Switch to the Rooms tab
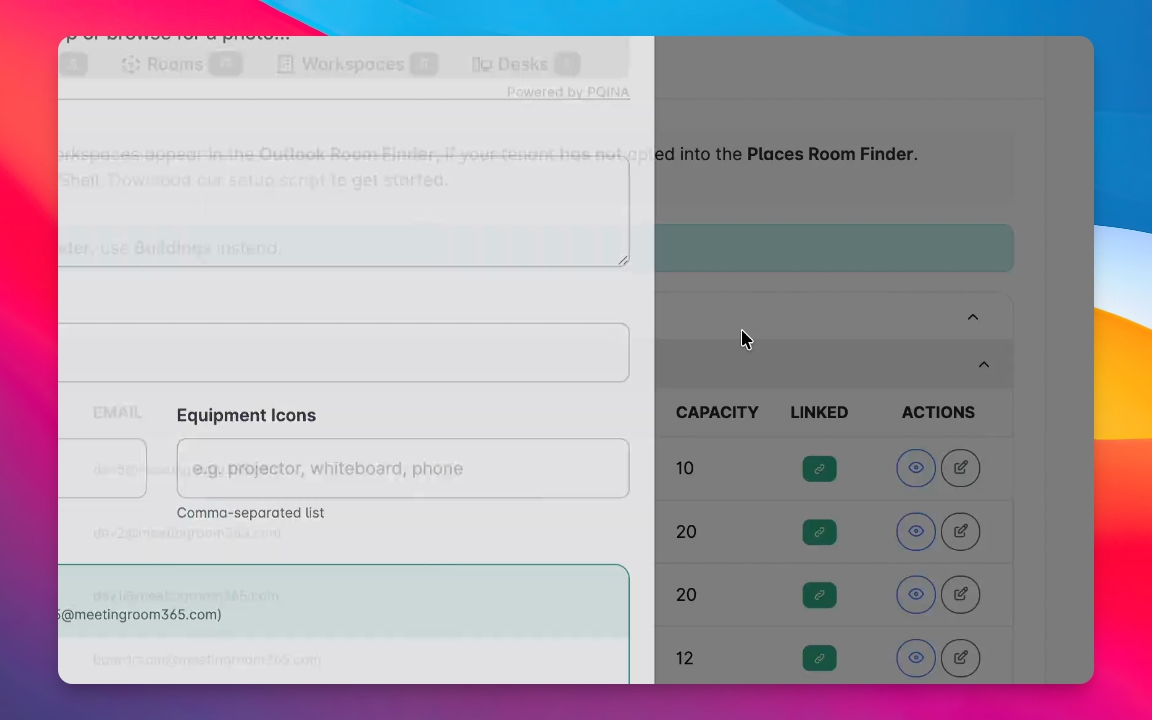Image resolution: width=1152 pixels, height=720 pixels. point(181,65)
